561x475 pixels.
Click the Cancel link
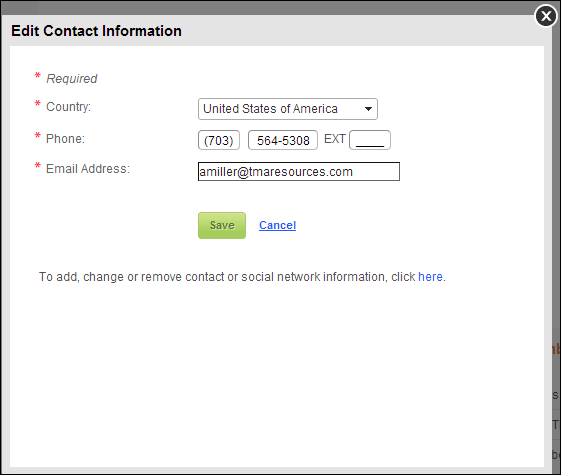(277, 225)
